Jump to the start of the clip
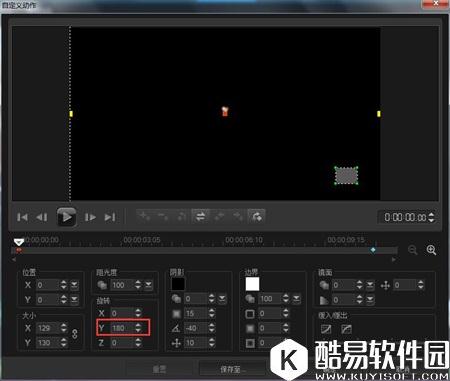Viewport: 450px width, 381px height. [22, 217]
